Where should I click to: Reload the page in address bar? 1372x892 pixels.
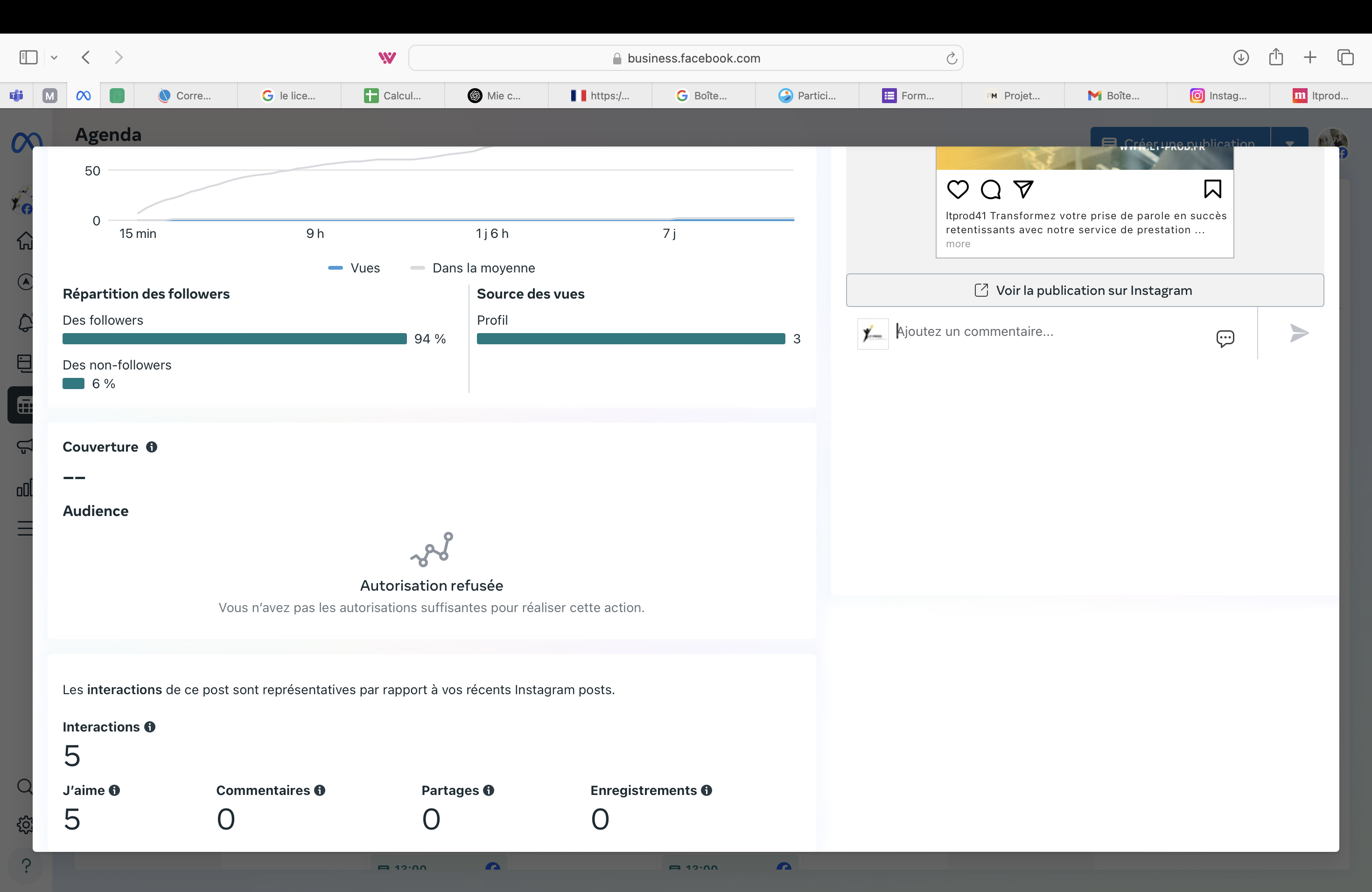point(951,58)
